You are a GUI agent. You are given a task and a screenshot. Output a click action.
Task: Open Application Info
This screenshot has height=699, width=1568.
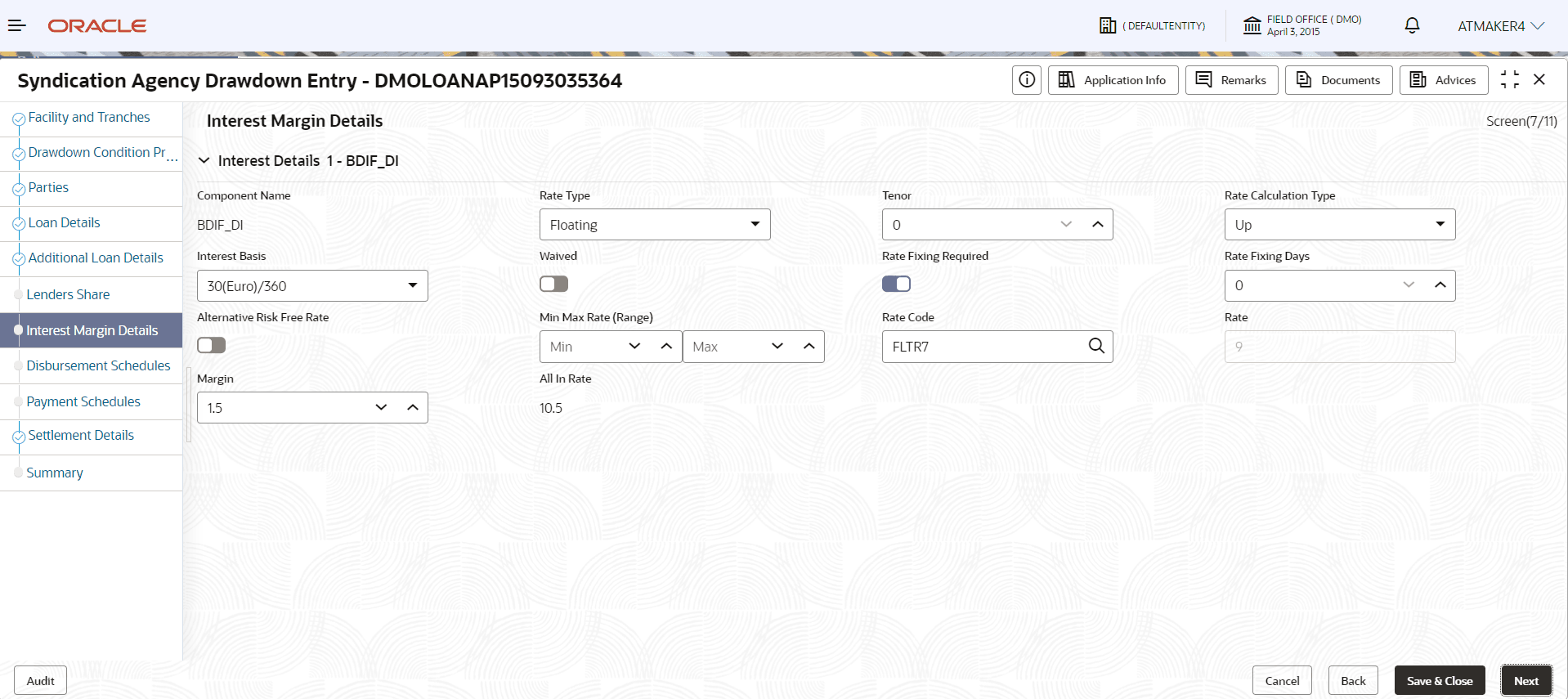tap(1113, 80)
